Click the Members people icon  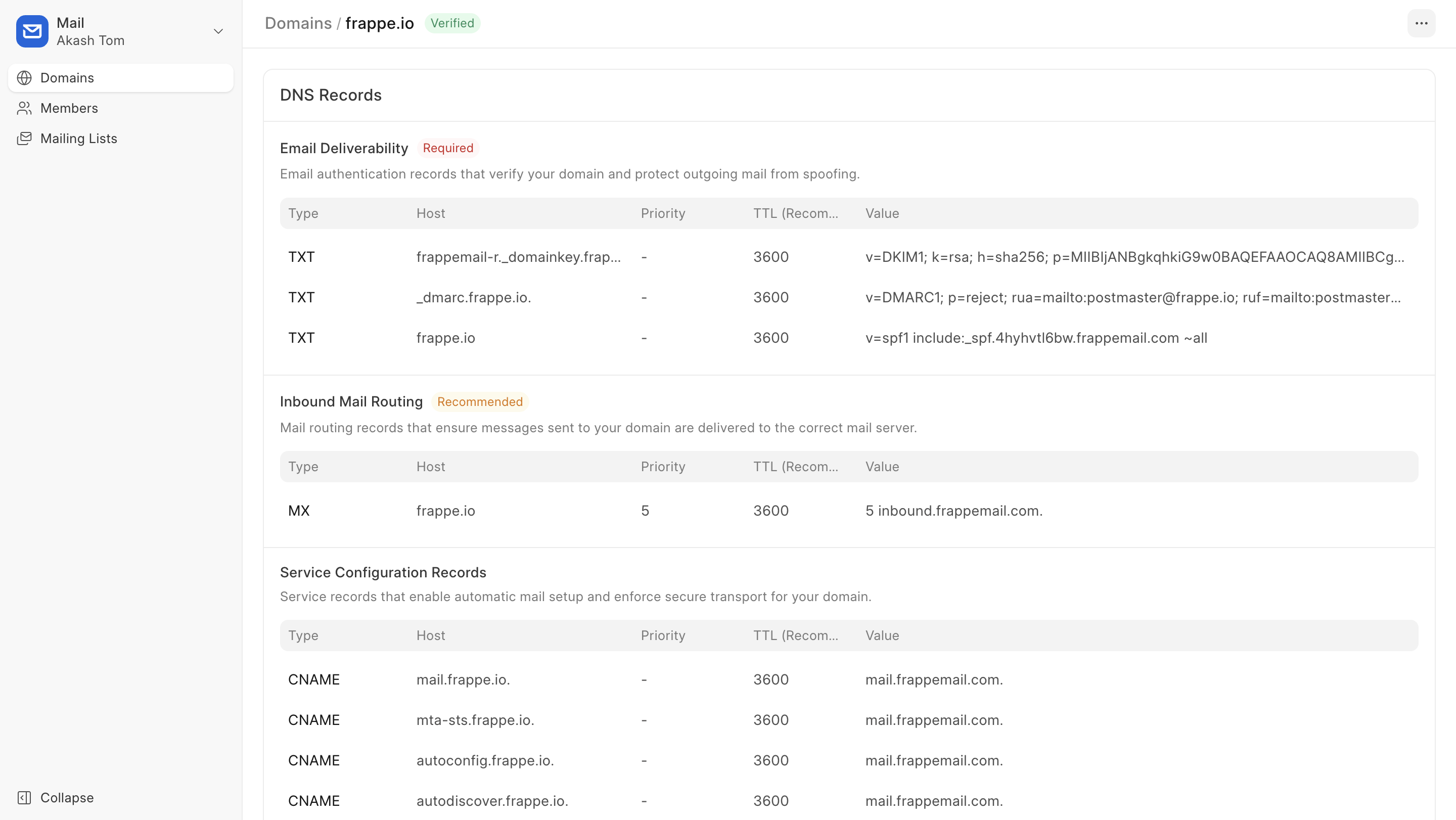(24, 108)
